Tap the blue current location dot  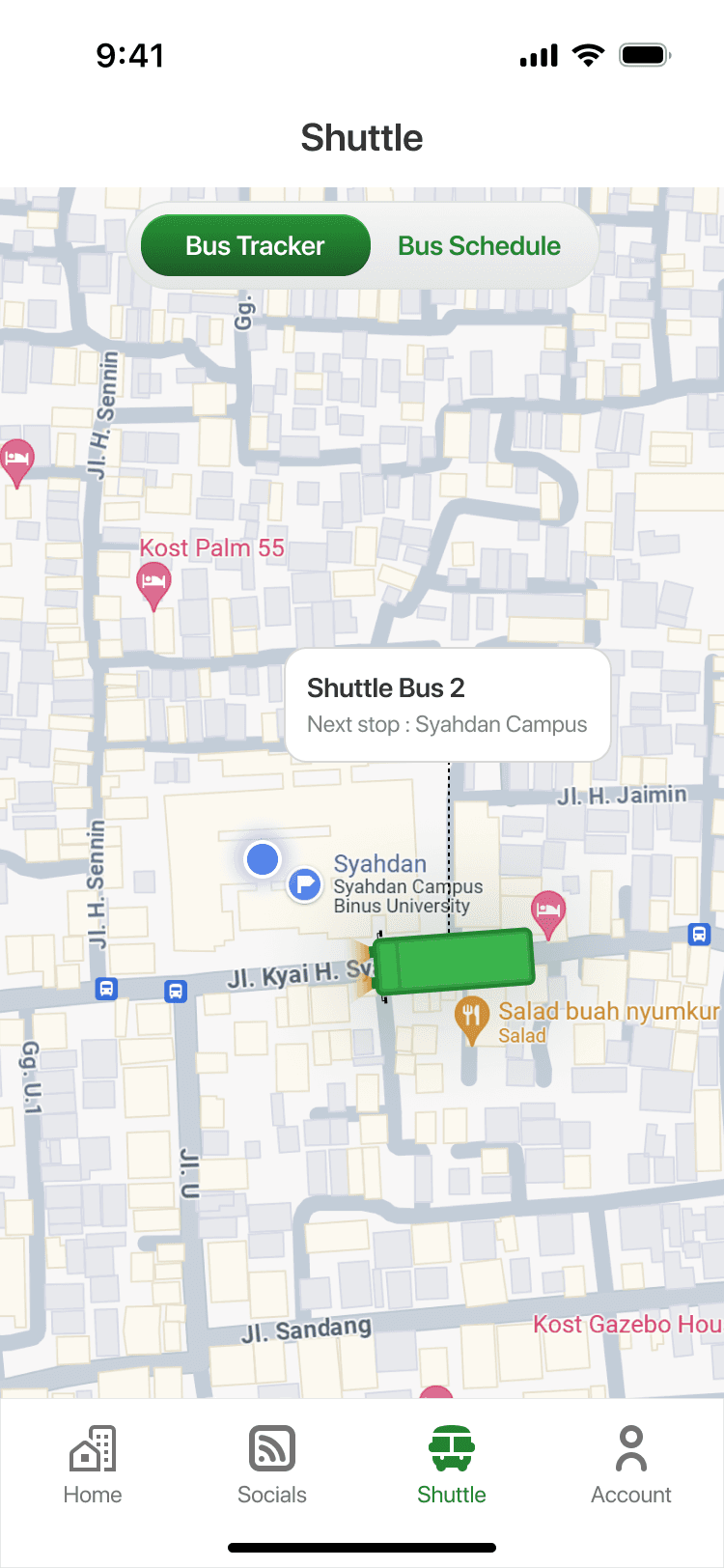pos(263,858)
